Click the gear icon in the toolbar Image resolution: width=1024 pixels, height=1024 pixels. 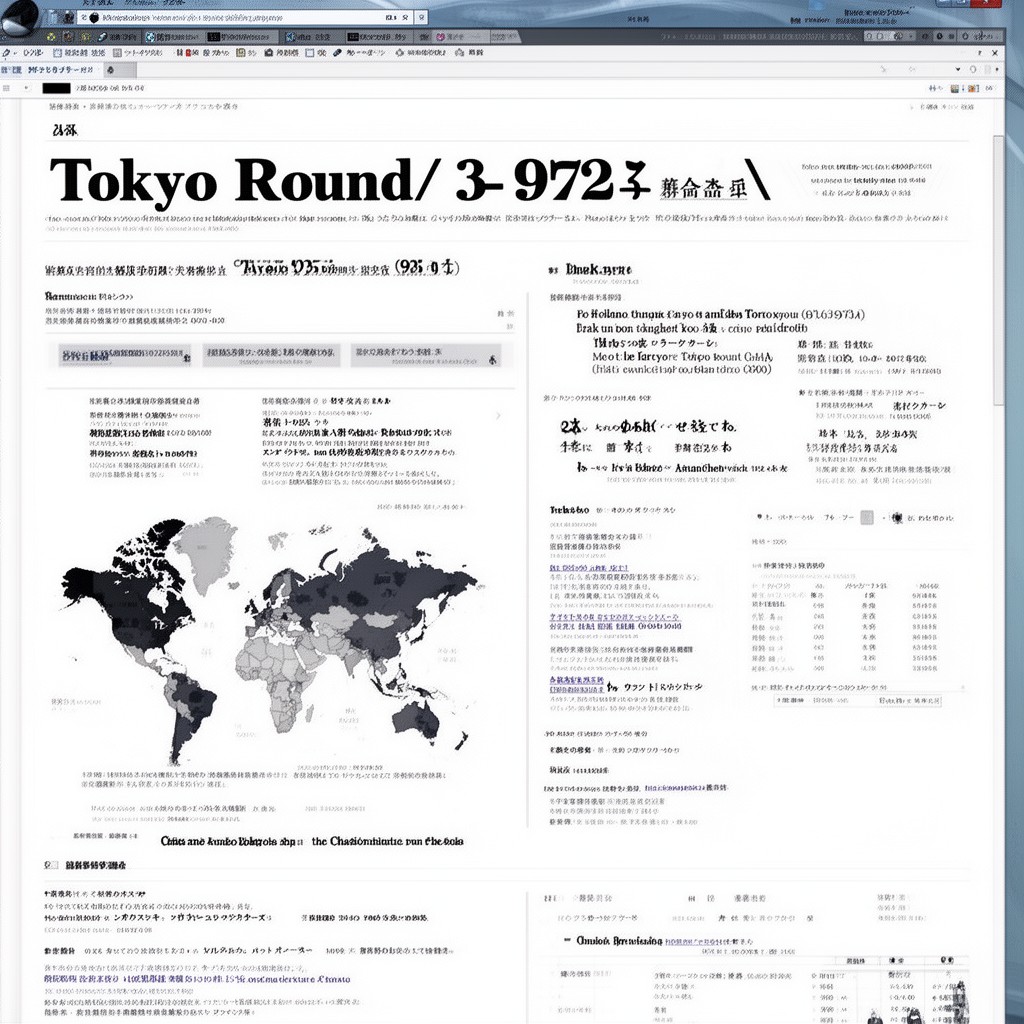tap(399, 52)
